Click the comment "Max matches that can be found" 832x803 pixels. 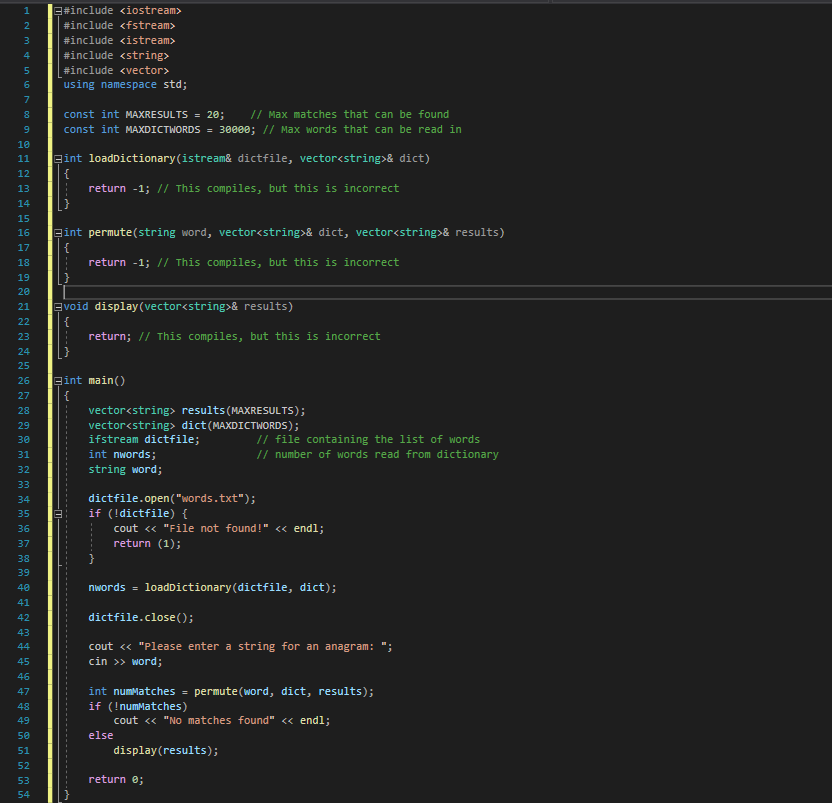pos(350,115)
